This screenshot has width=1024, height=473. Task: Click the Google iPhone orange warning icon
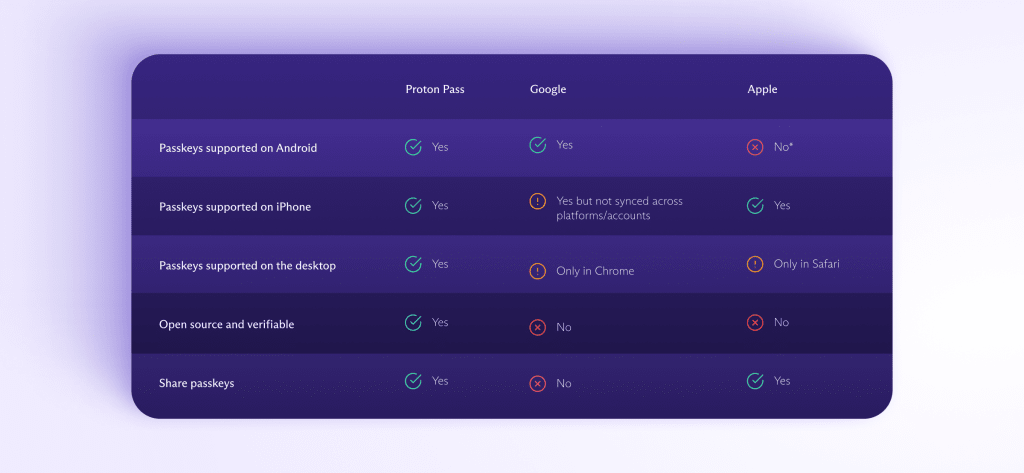(x=538, y=202)
